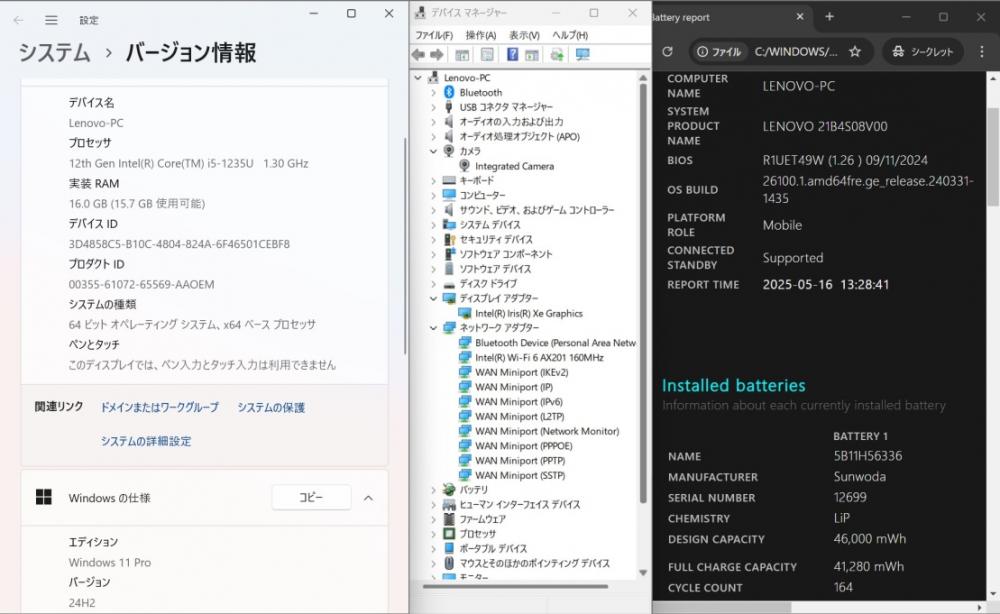Collapse the ネットワーク アダプター category
Image resolution: width=1000 pixels, height=614 pixels.
(434, 328)
